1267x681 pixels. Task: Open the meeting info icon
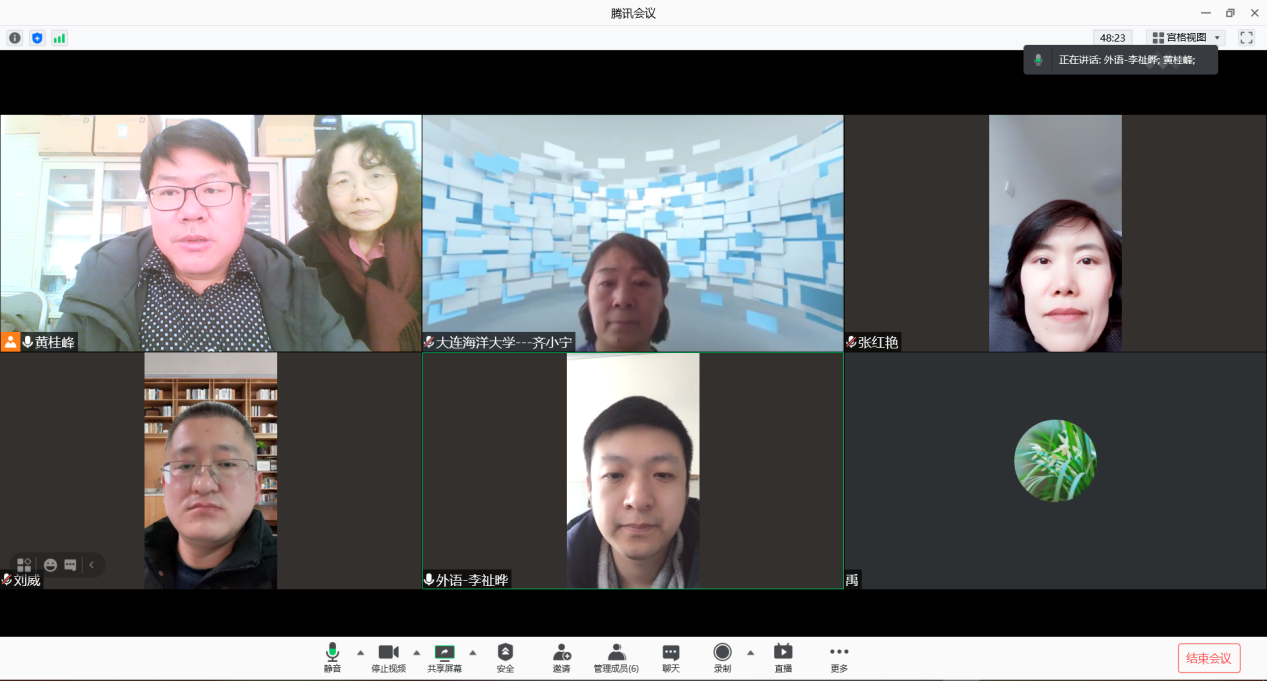(15, 38)
